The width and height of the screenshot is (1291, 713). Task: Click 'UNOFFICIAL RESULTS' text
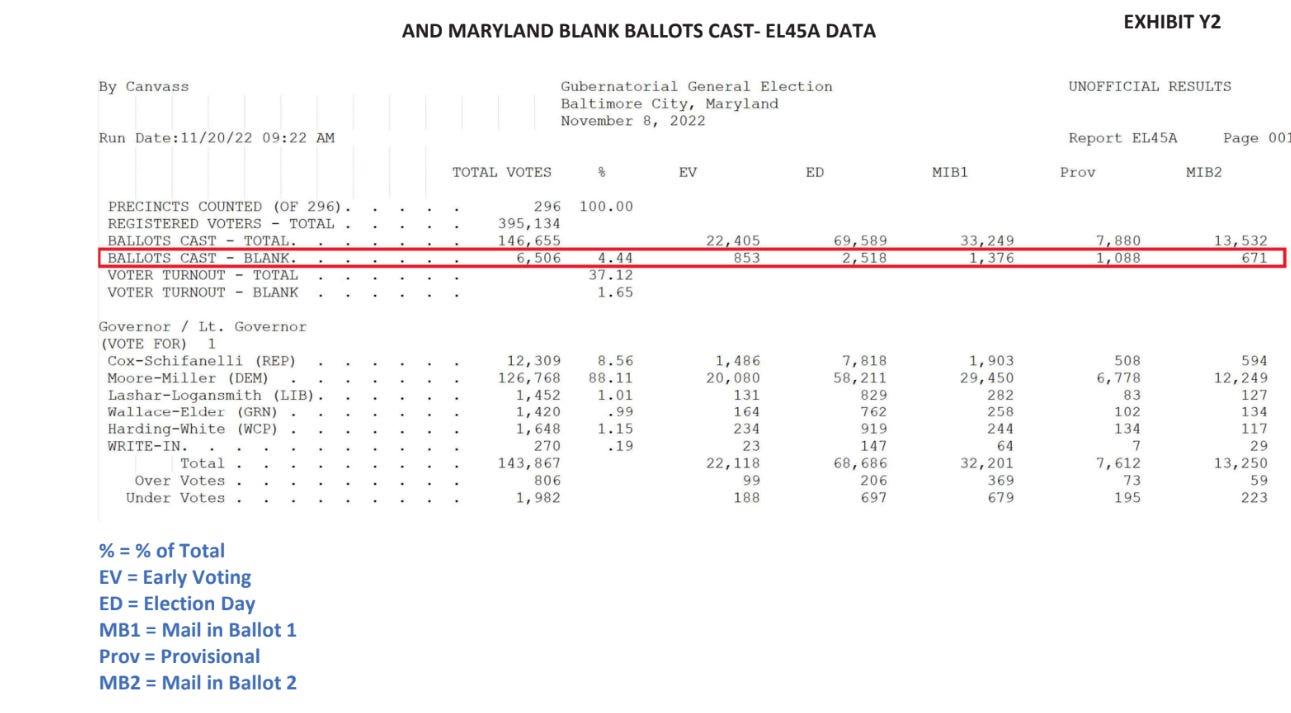click(x=1150, y=87)
